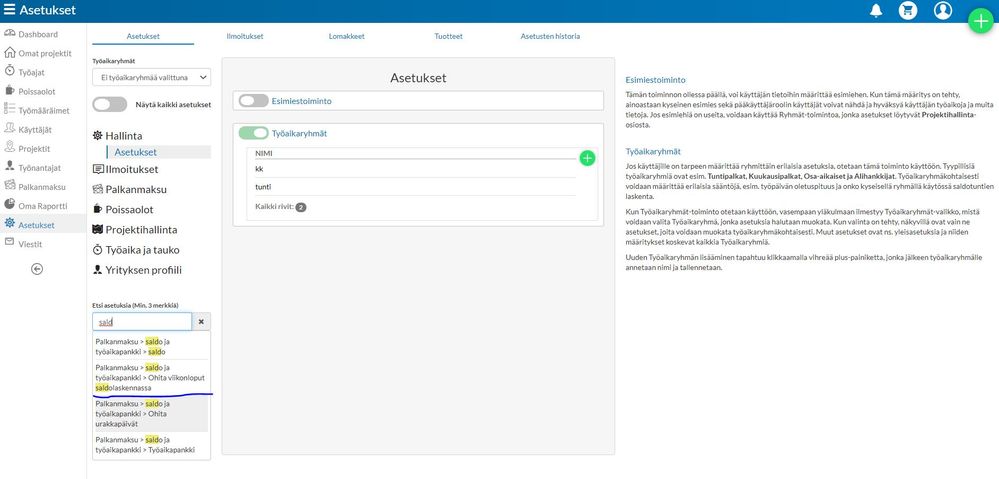Switch to the Asetukset top tab
The height and width of the screenshot is (479, 999).
click(143, 36)
